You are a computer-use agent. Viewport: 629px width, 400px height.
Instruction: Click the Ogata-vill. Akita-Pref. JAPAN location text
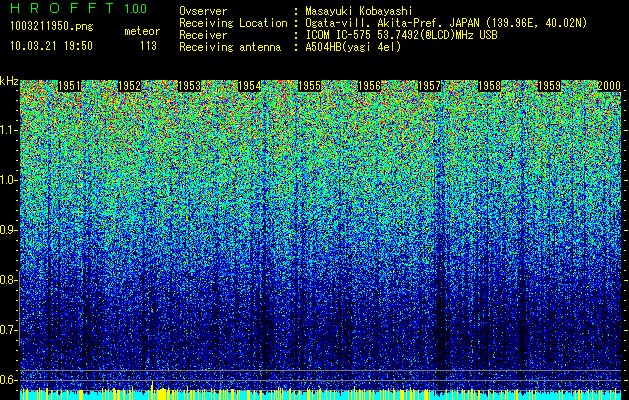tap(446, 23)
